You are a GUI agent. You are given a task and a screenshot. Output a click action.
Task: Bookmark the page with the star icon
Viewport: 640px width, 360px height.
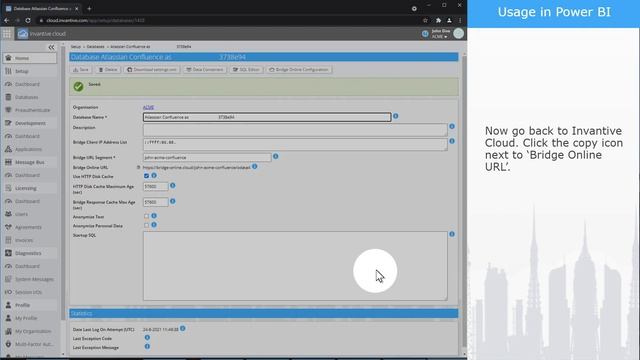coord(425,20)
